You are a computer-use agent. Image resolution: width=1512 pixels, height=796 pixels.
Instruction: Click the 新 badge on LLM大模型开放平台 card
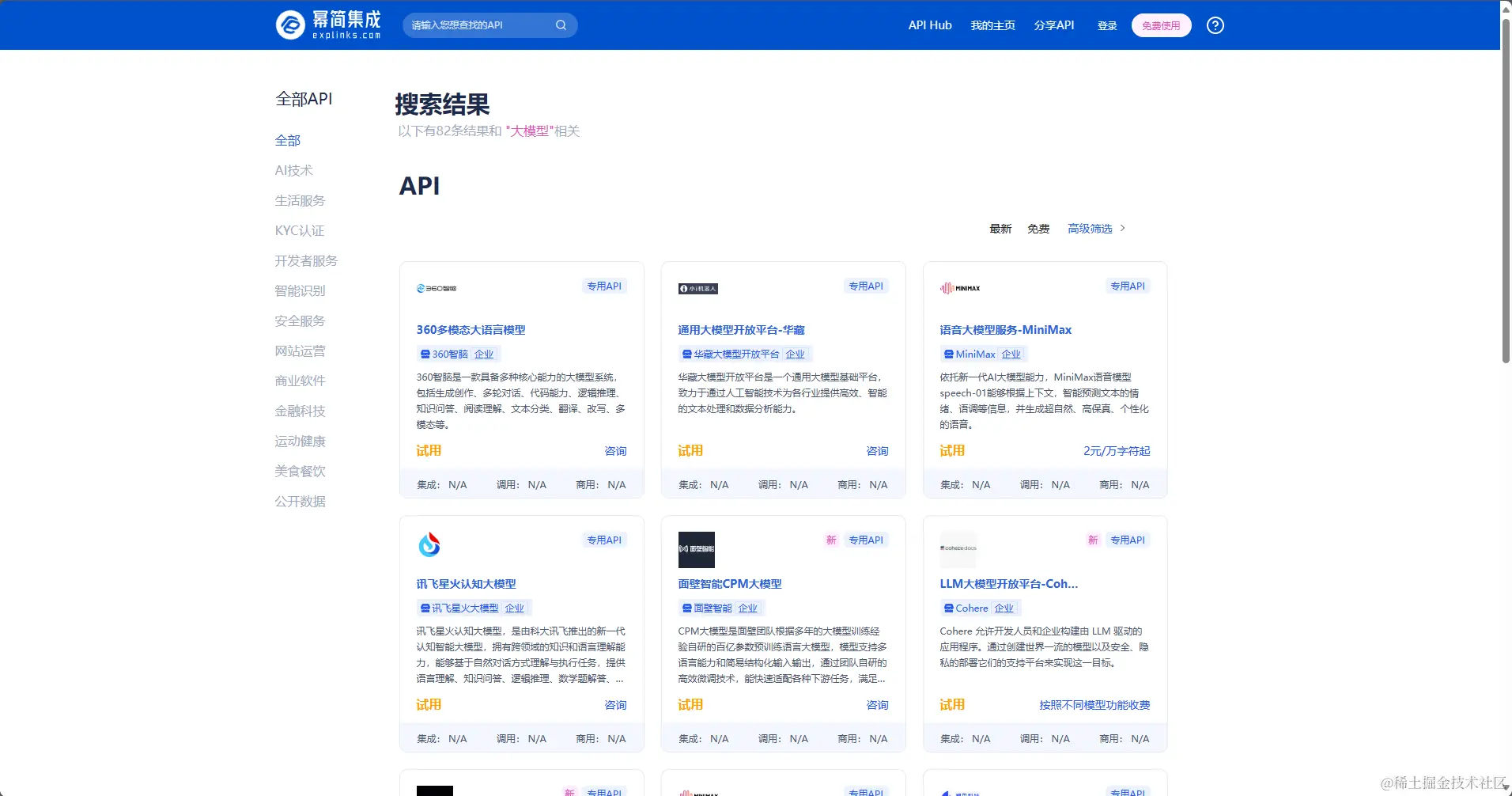1093,540
